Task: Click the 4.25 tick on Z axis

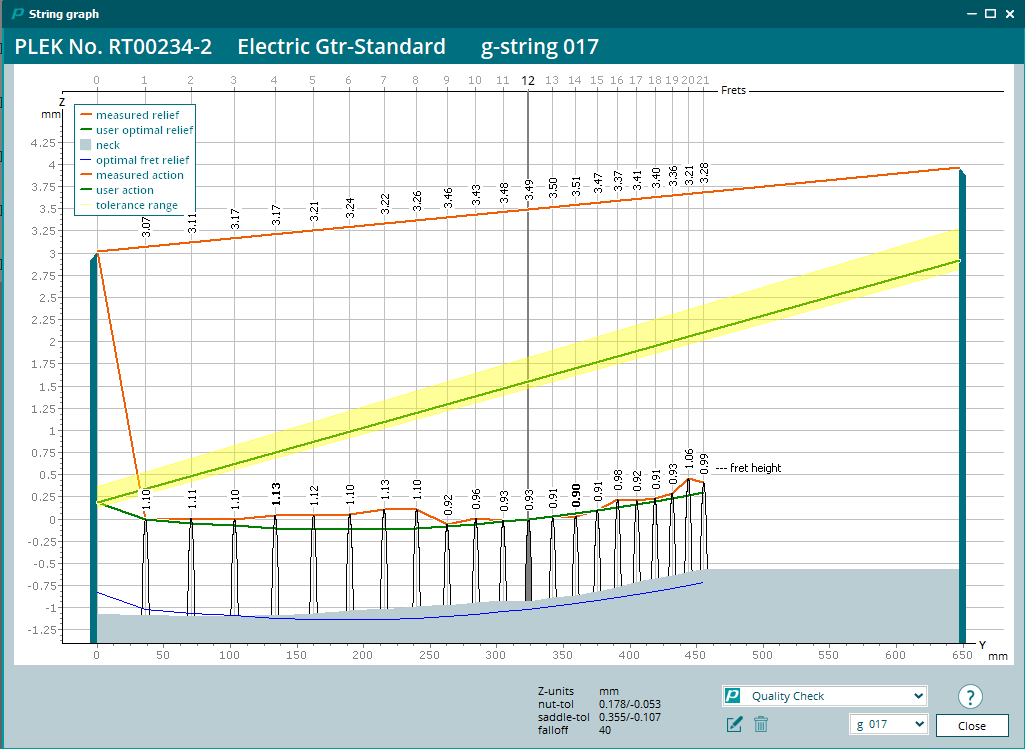Action: coord(43,143)
